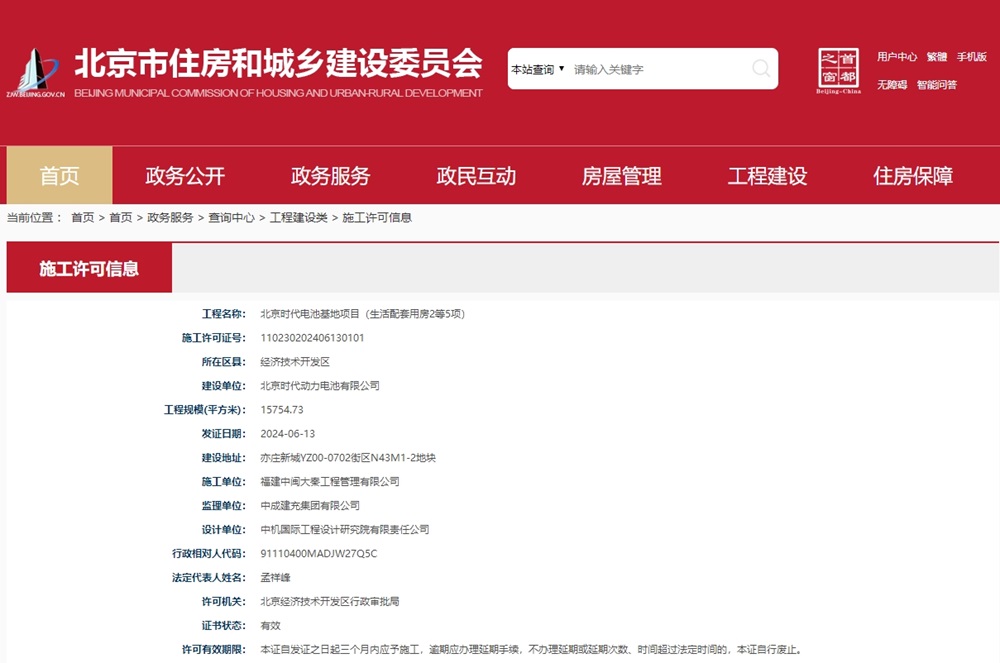Screen dimensions: 1000x663
Task: Select the 首页 home tab
Action: tap(60, 176)
